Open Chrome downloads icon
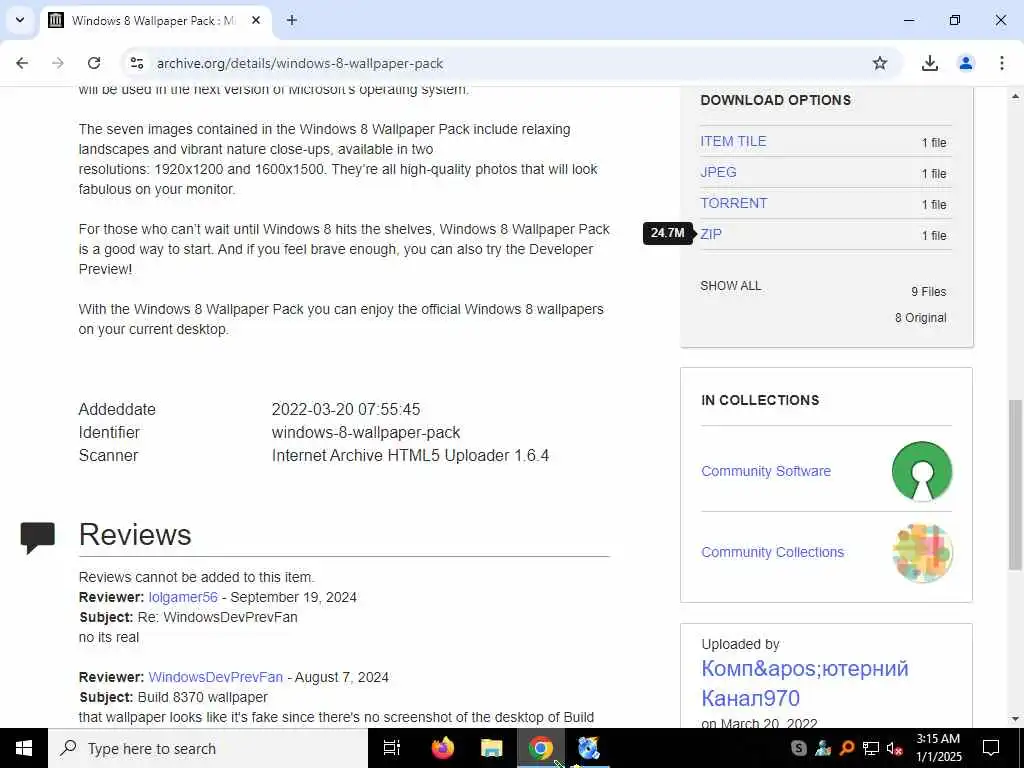Viewport: 1024px width, 768px height. 929,63
